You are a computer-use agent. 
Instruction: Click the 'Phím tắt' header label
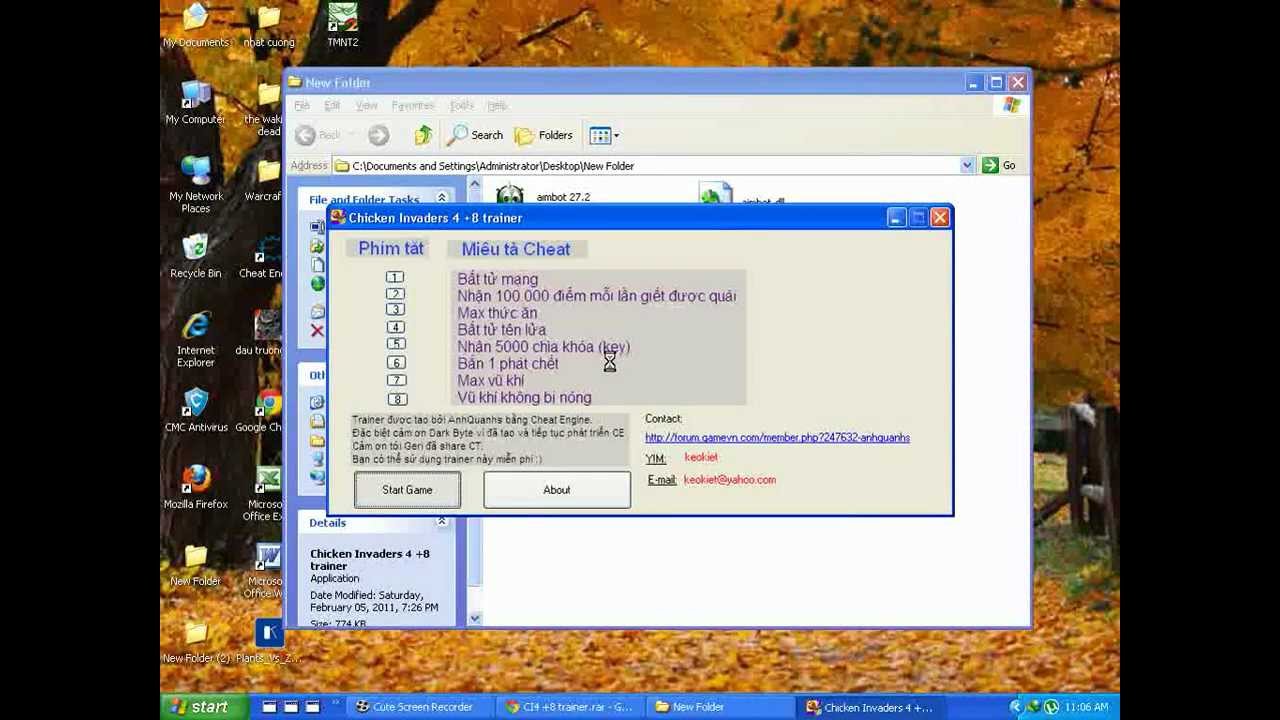(391, 248)
